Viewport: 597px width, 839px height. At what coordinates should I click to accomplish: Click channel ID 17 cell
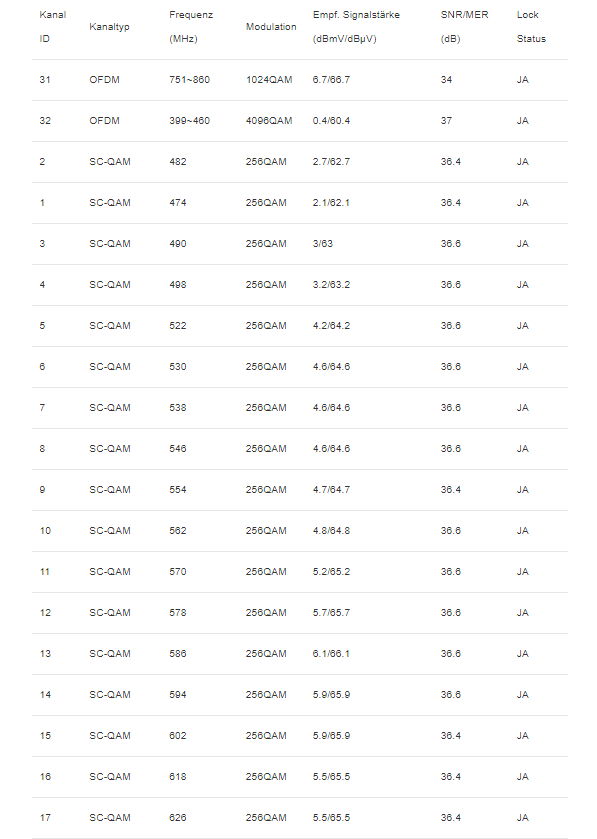(x=45, y=818)
